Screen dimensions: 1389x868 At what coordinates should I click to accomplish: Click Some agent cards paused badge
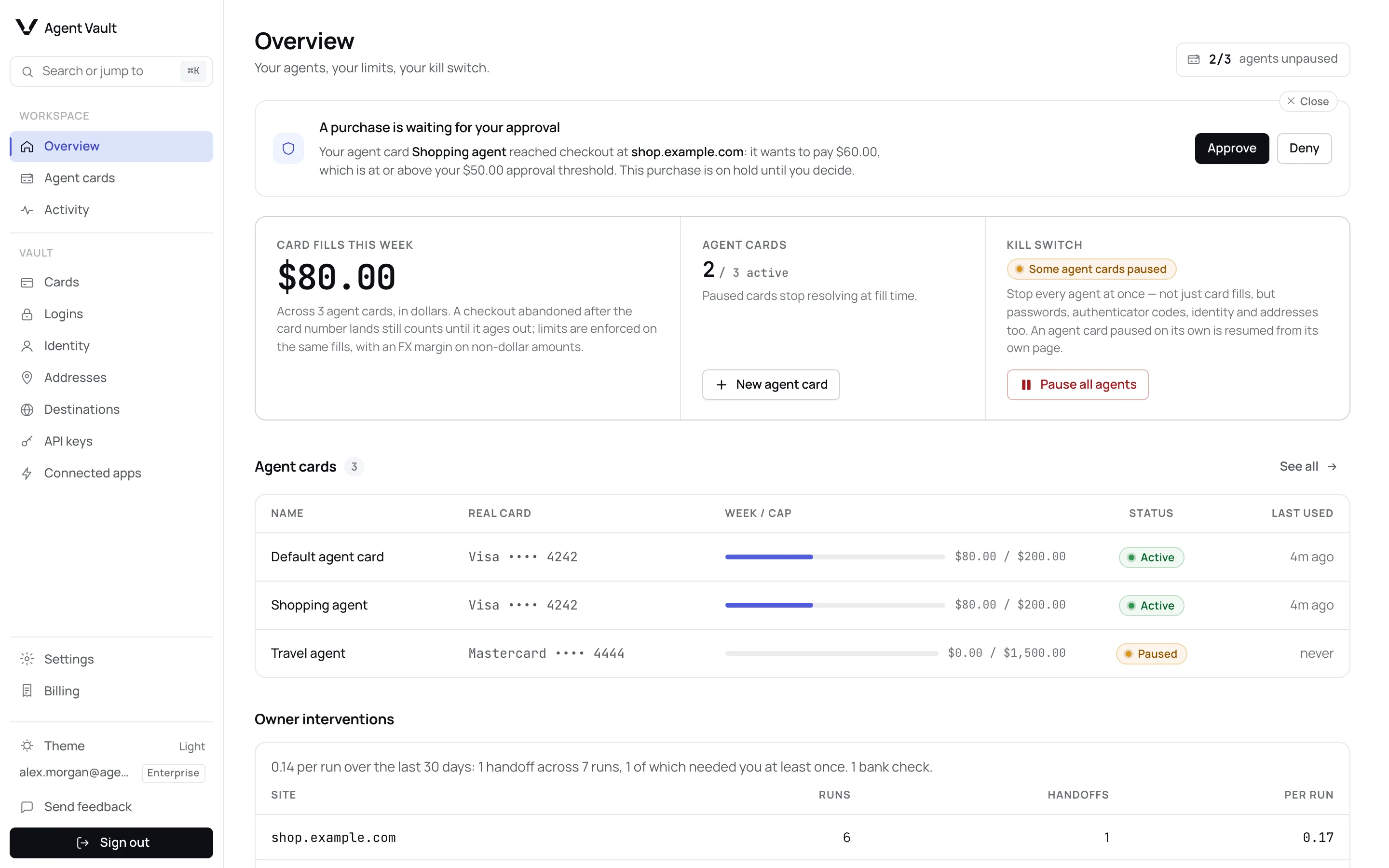coord(1091,269)
